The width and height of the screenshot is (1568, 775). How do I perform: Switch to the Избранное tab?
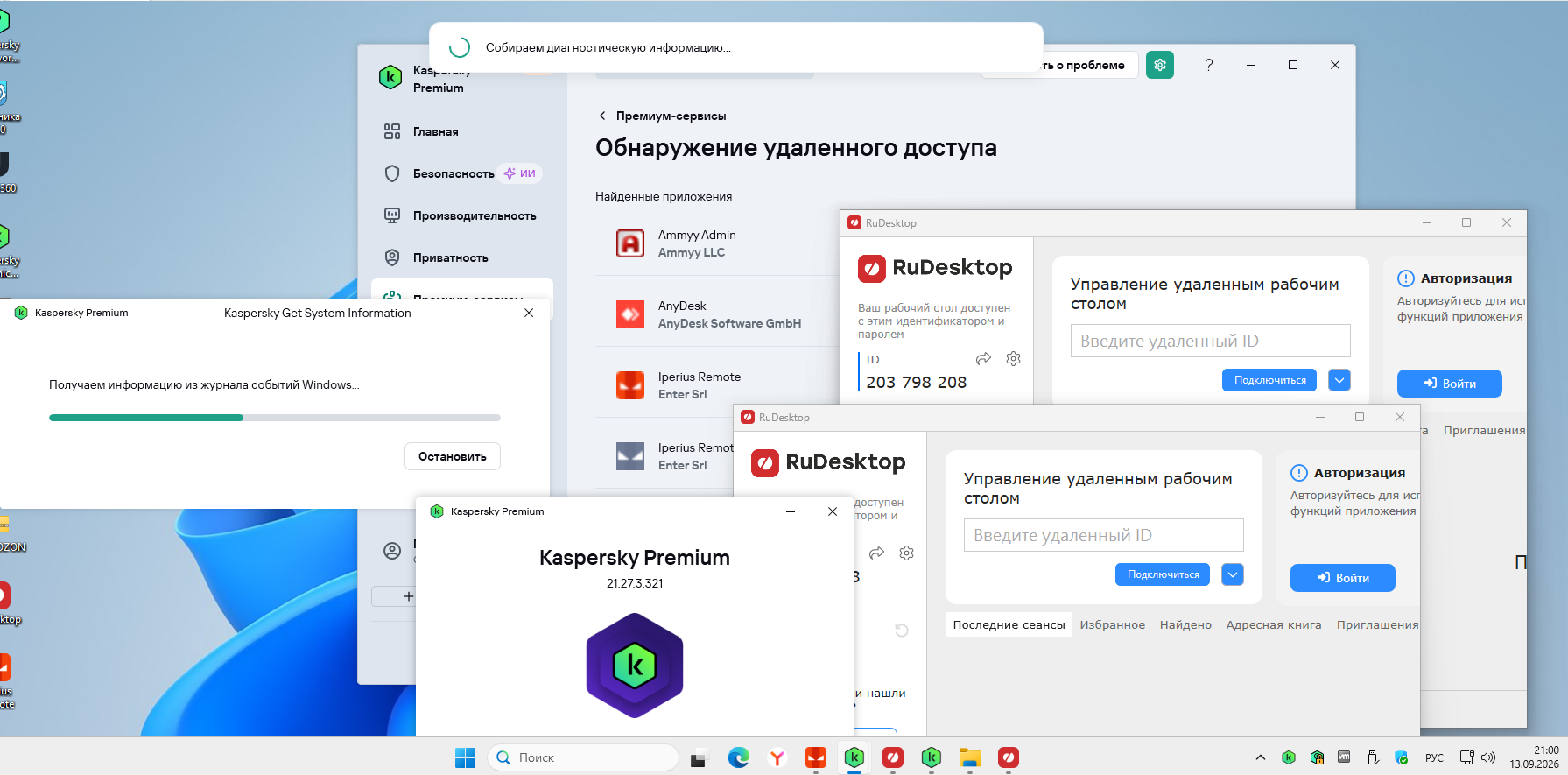(1113, 624)
